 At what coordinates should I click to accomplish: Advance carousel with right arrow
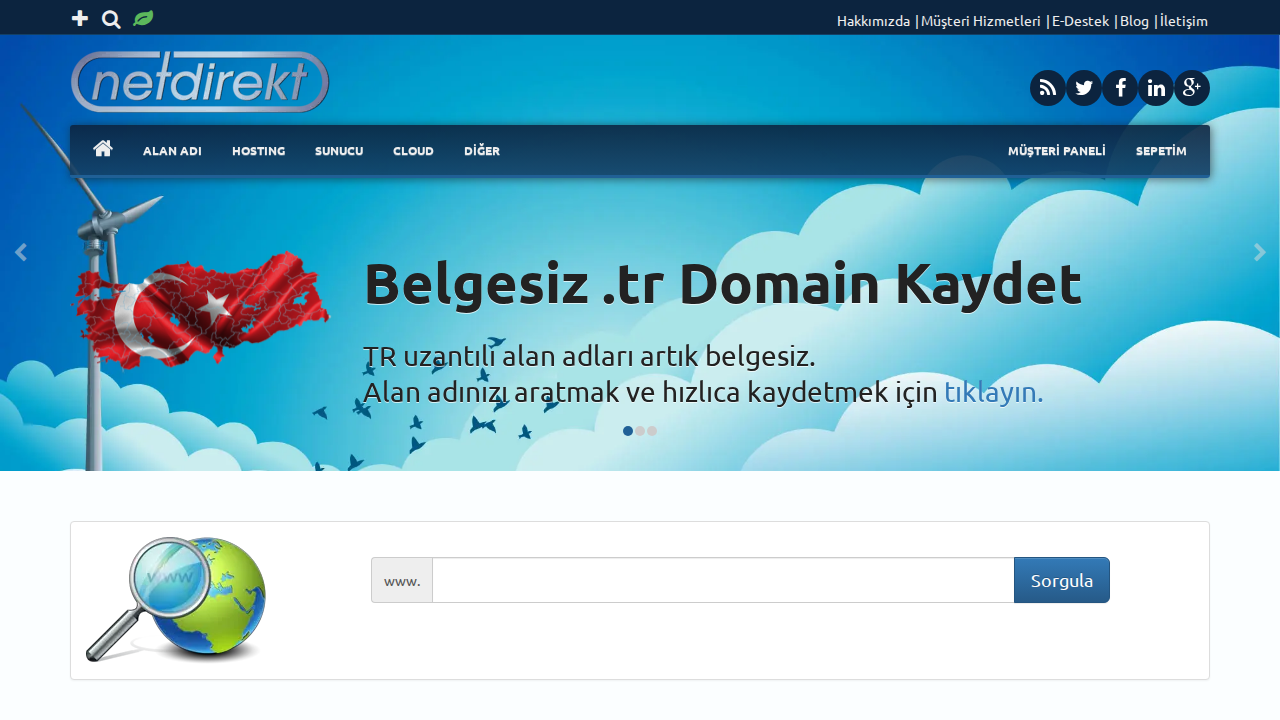(x=1260, y=253)
